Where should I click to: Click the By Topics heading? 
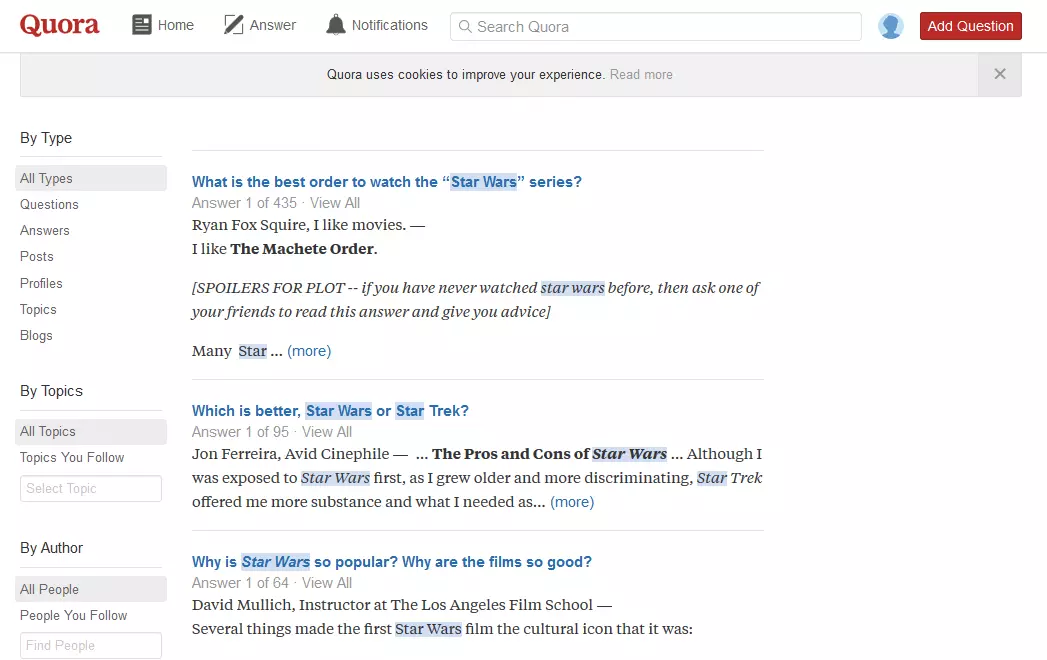[x=51, y=391]
